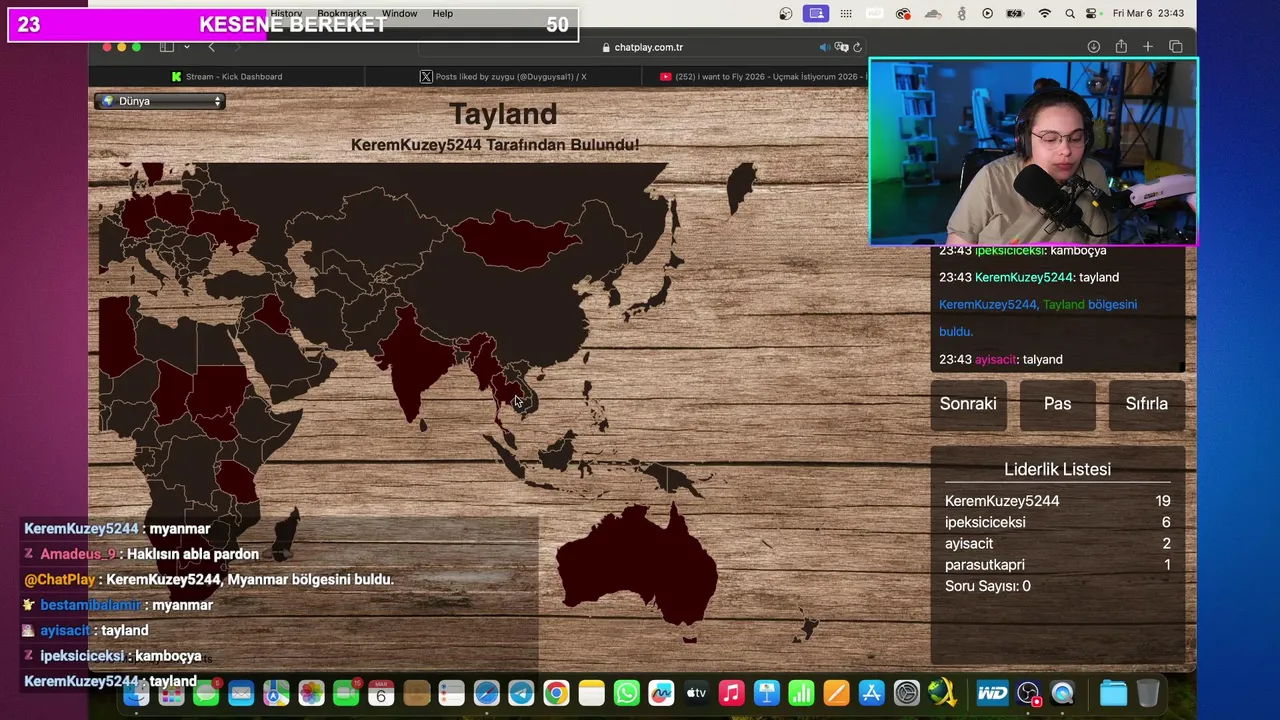The width and height of the screenshot is (1280, 720).
Task: Expand the sidebar options chevron
Action: click(186, 47)
